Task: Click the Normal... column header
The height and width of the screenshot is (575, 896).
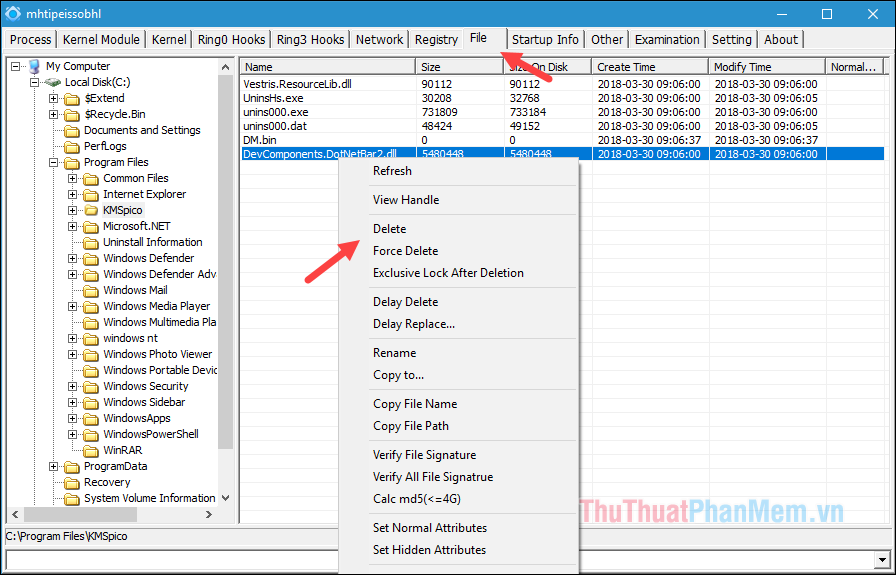Action: [855, 67]
